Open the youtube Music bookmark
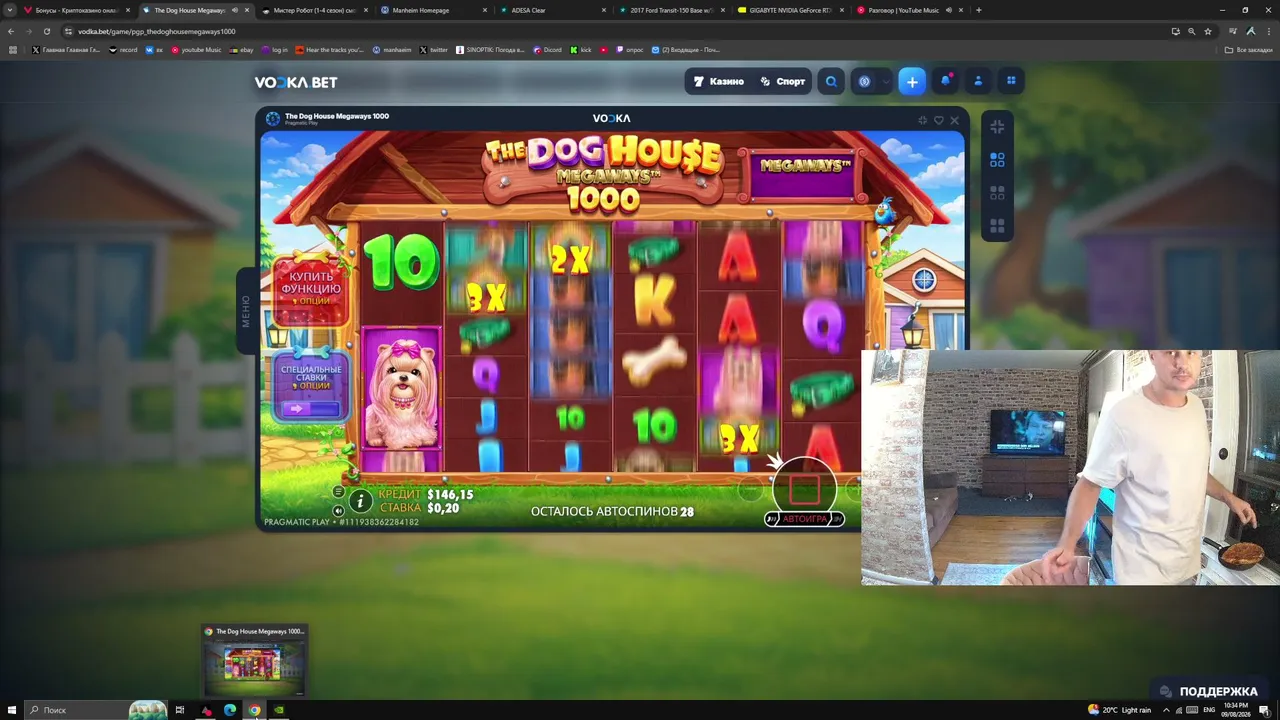Screen dimensions: 1280x720 [x=196, y=49]
